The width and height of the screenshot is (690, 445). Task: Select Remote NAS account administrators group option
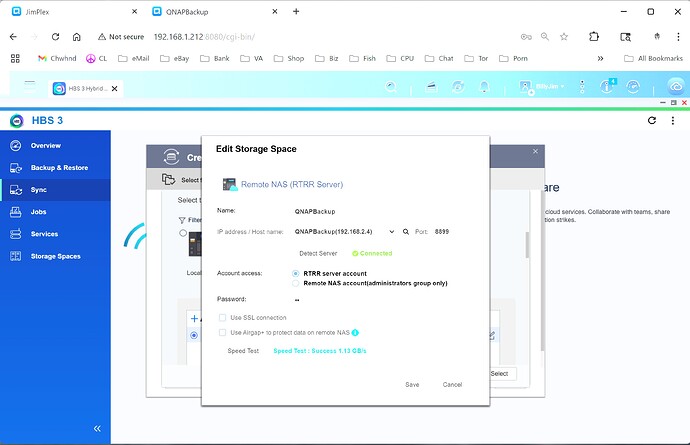pos(296,283)
